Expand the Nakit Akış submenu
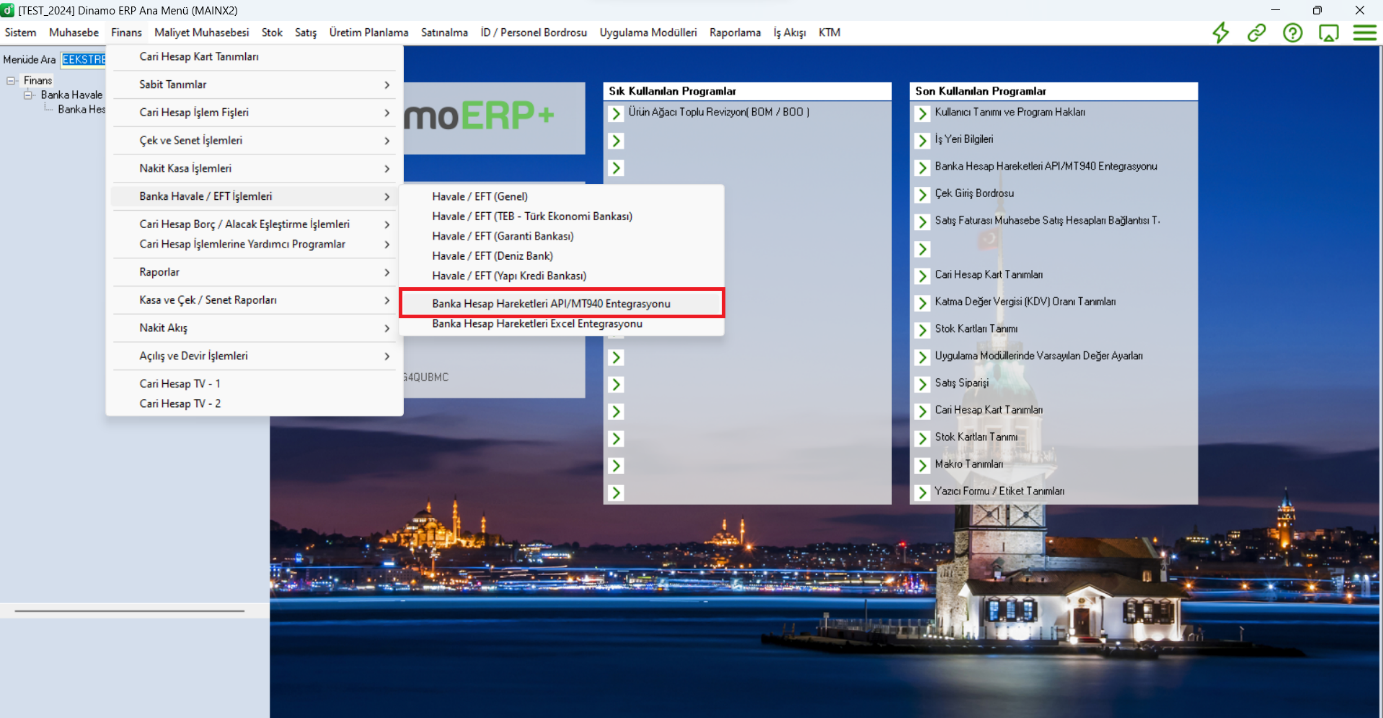Viewport: 1383px width, 718px height. 255,329
